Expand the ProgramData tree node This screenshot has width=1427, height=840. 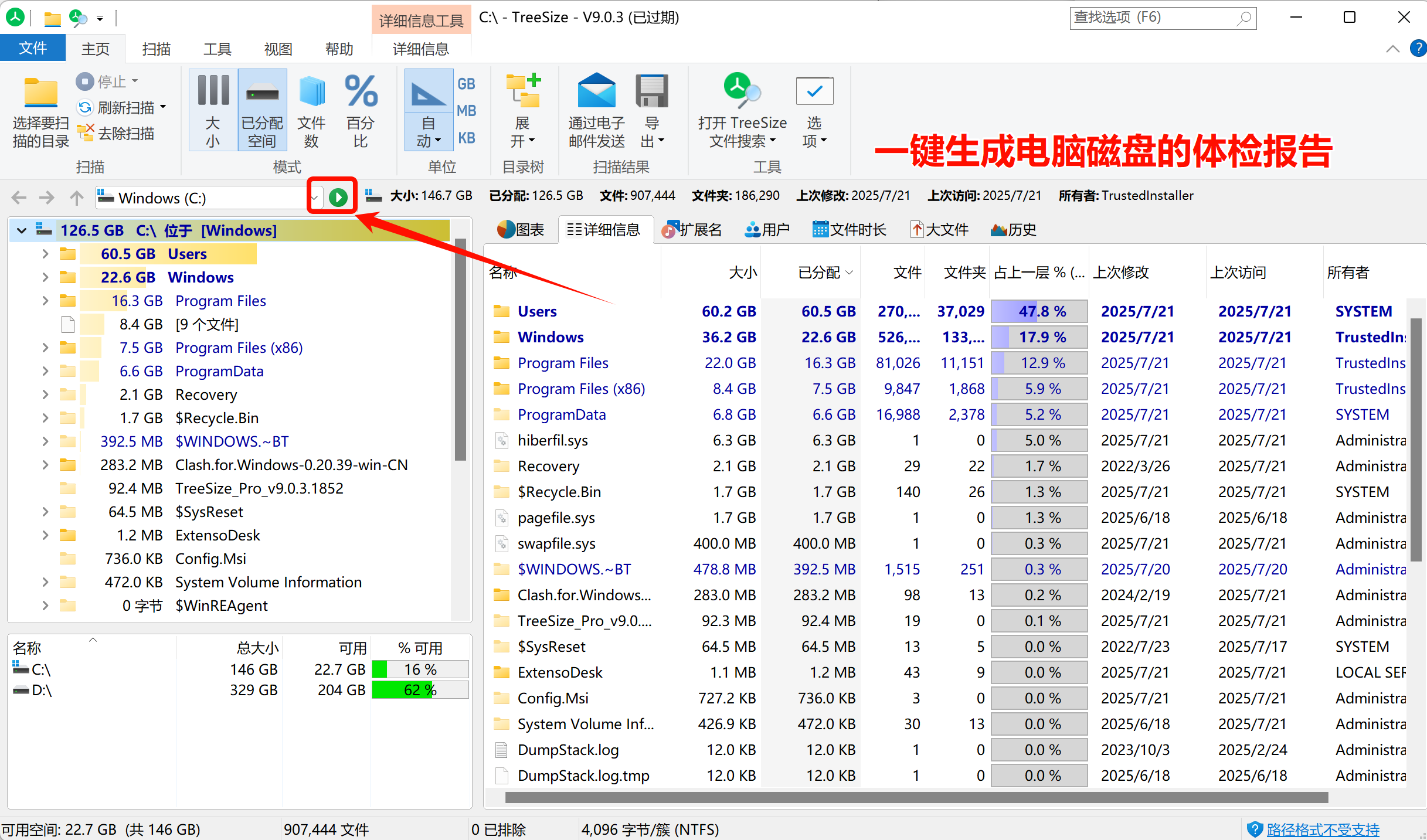pos(45,371)
